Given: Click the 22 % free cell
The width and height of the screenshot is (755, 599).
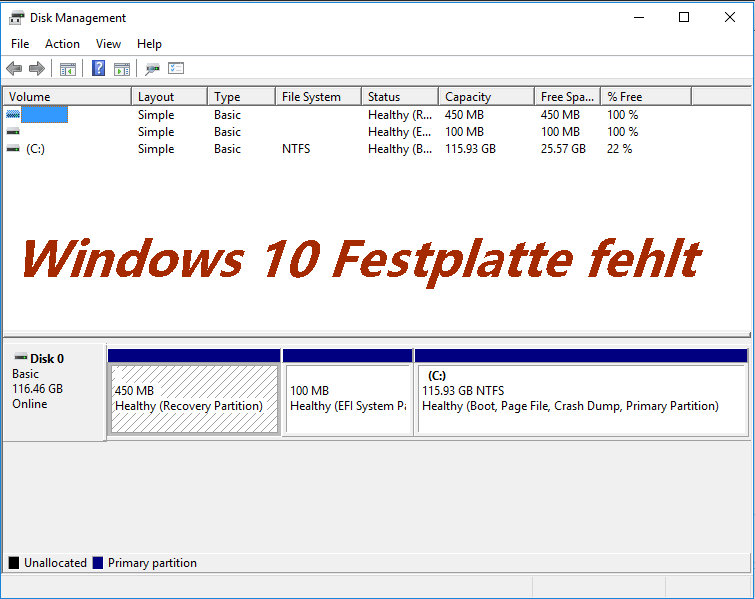Looking at the screenshot, I should click(x=620, y=149).
